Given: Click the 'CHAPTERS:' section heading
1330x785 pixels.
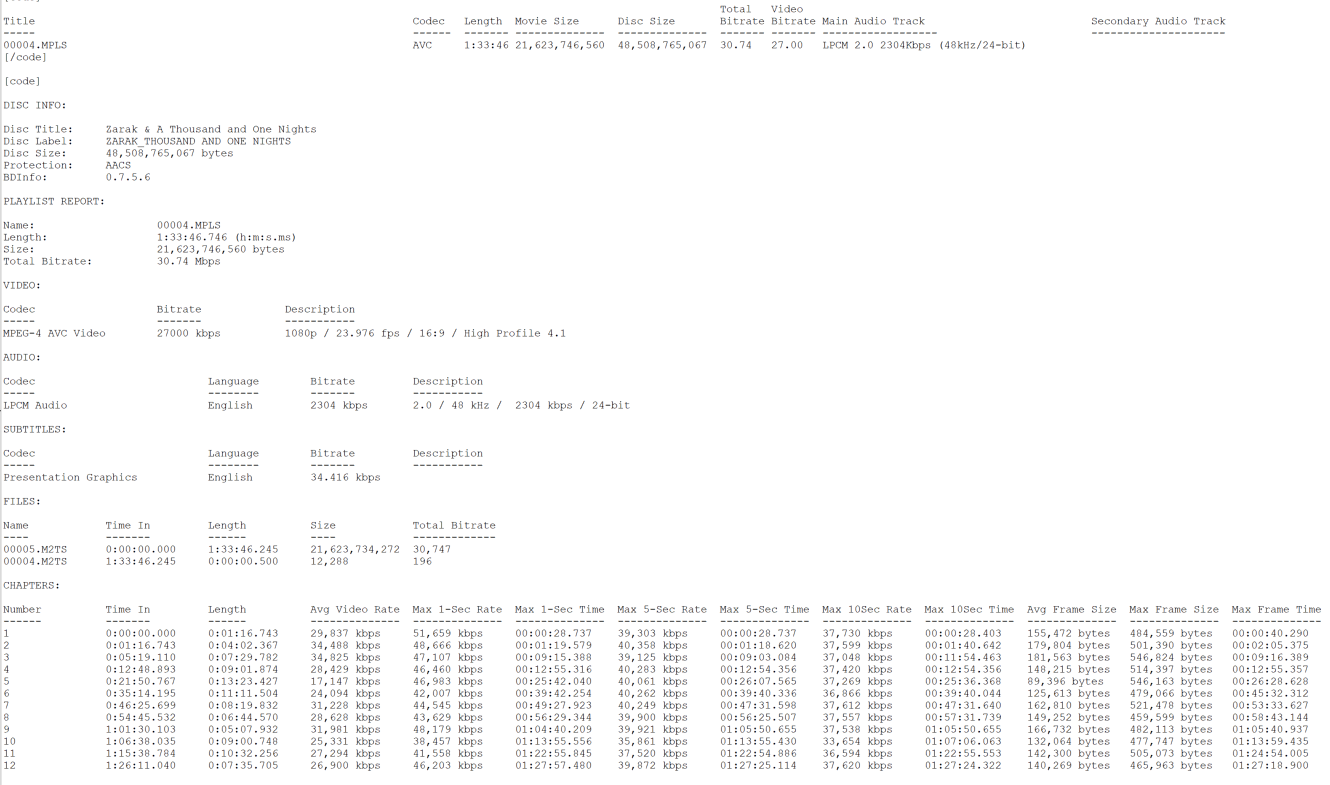Looking at the screenshot, I should click(x=31, y=585).
